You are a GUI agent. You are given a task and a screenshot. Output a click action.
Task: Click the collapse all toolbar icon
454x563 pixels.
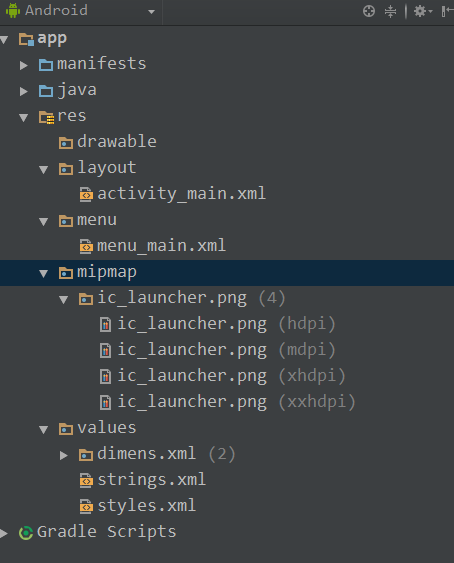pos(390,11)
